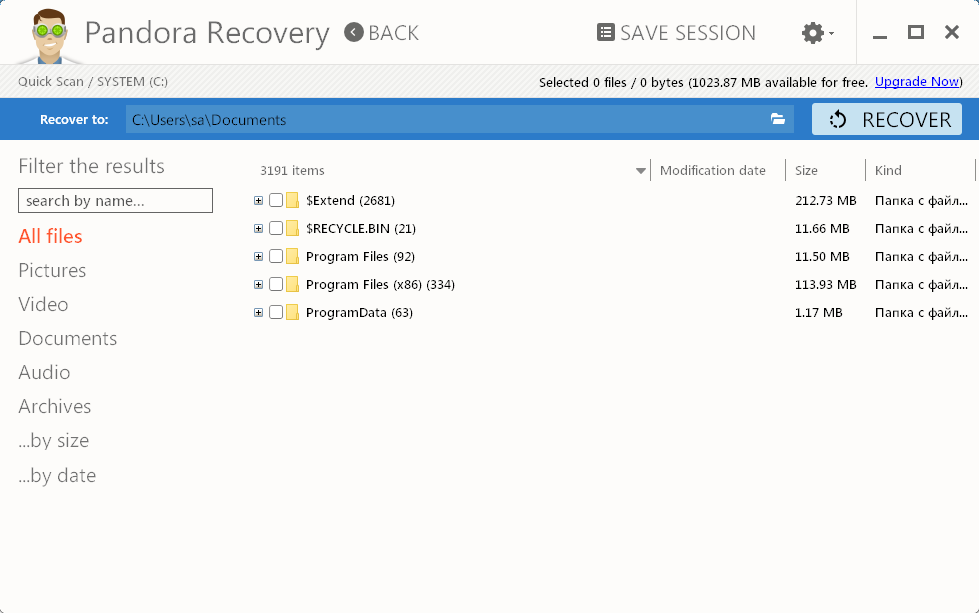This screenshot has height=613, width=979.
Task: Click the RECOVER button
Action: tap(887, 119)
